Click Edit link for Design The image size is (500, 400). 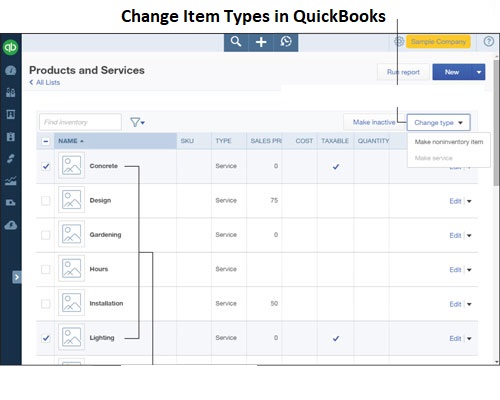pyautogui.click(x=455, y=201)
